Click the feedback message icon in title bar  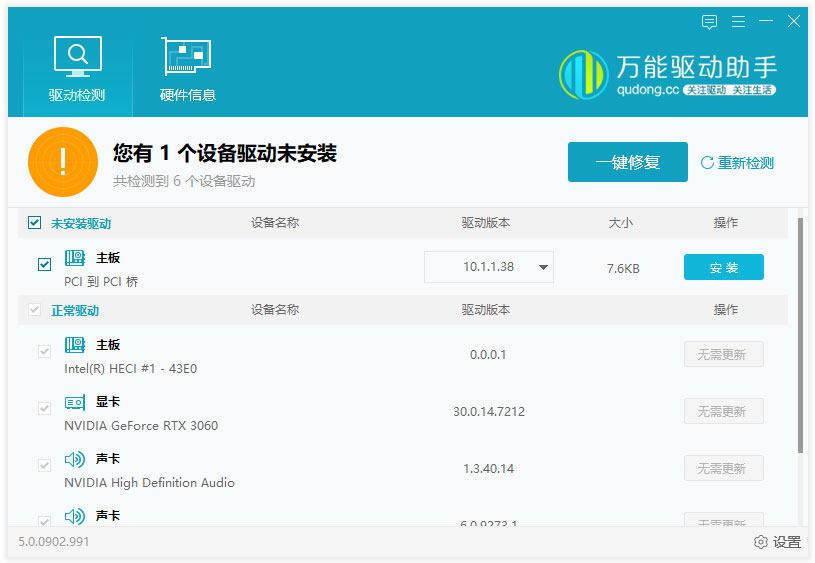[x=709, y=22]
